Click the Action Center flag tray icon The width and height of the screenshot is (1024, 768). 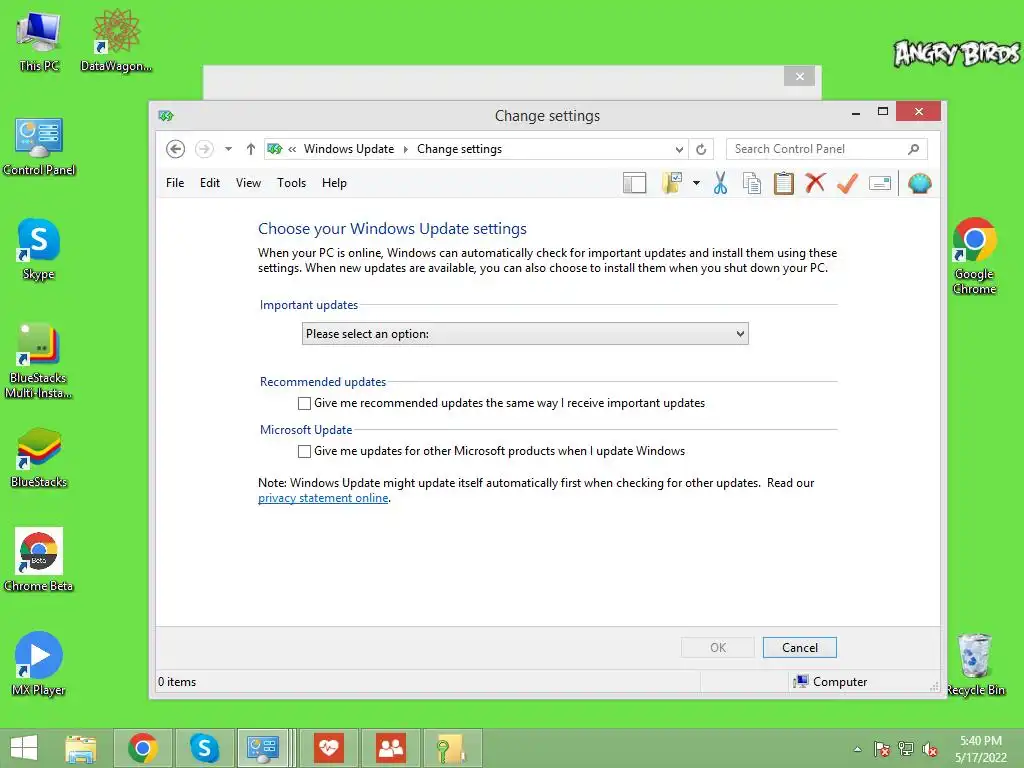(x=882, y=749)
